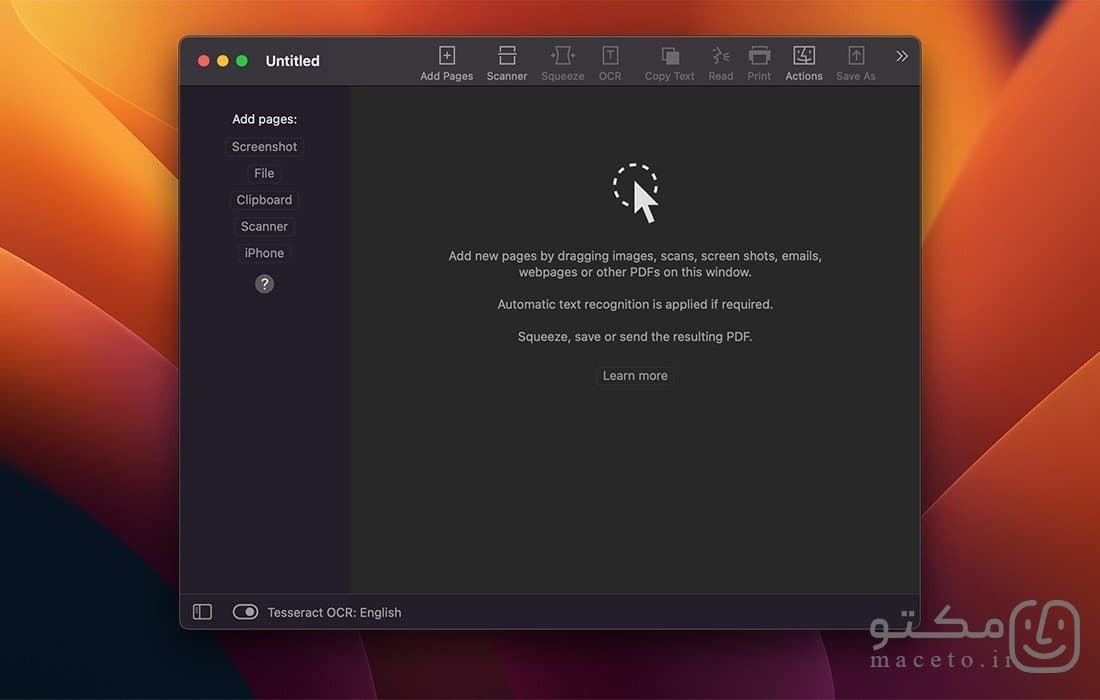Select iPhone as page source
The image size is (1100, 700).
click(264, 253)
